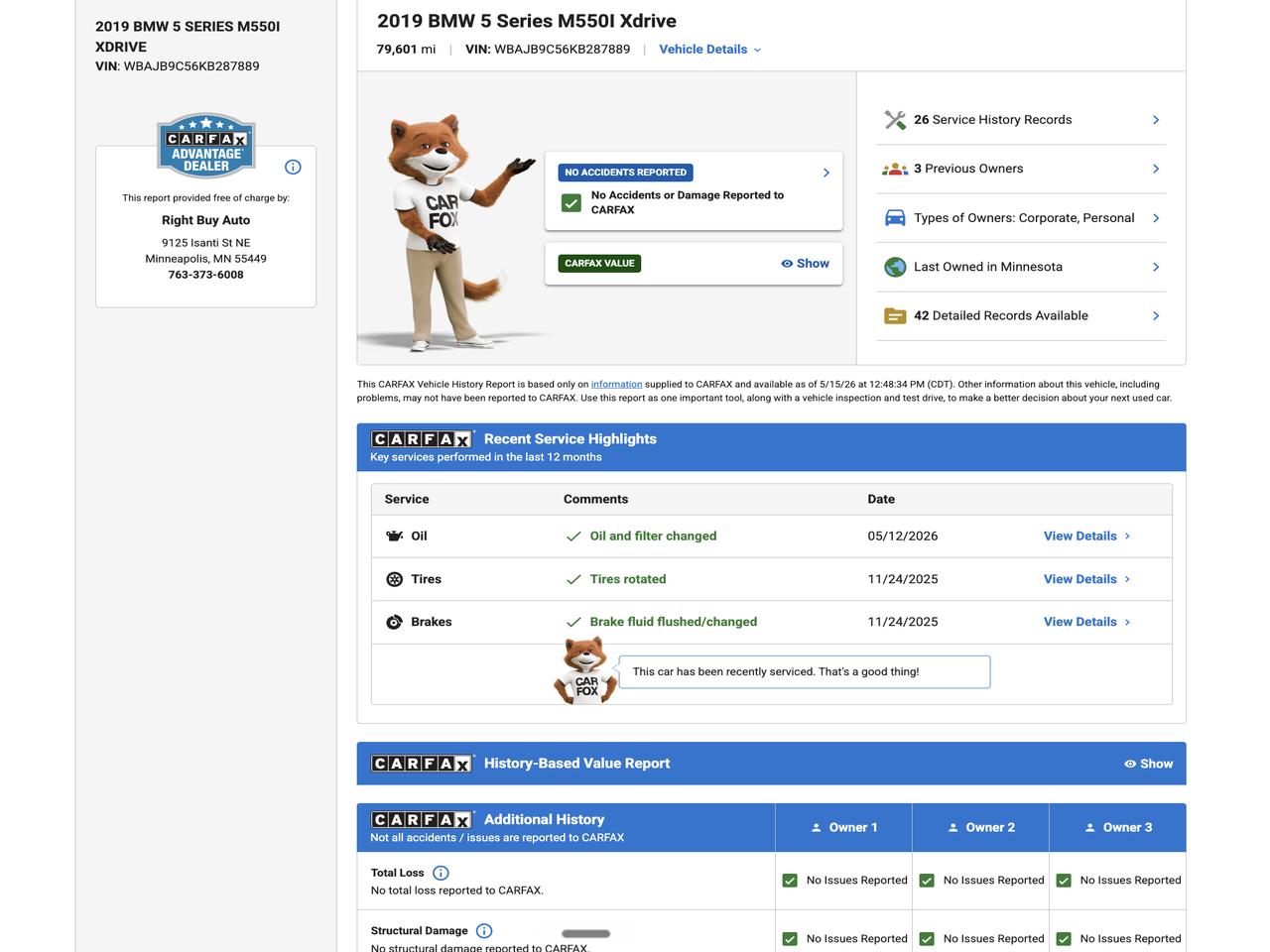Viewport: 1270px width, 952px height.
Task: Click Total Loss checkmark for Owner 3
Action: pos(1064,881)
